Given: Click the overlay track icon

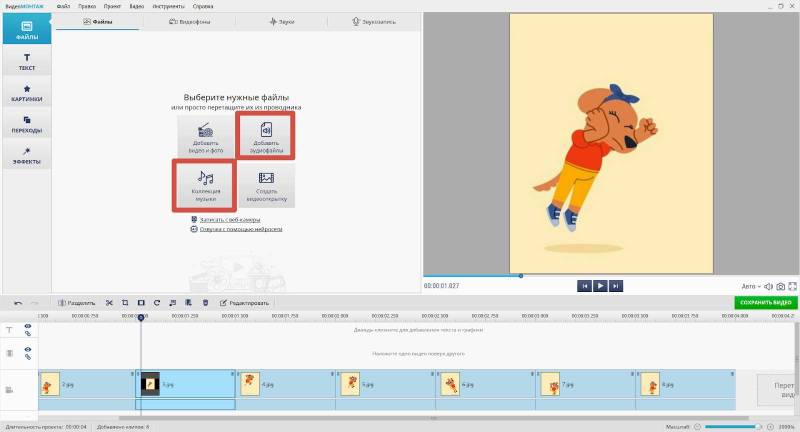Looking at the screenshot, I should coord(9,353).
